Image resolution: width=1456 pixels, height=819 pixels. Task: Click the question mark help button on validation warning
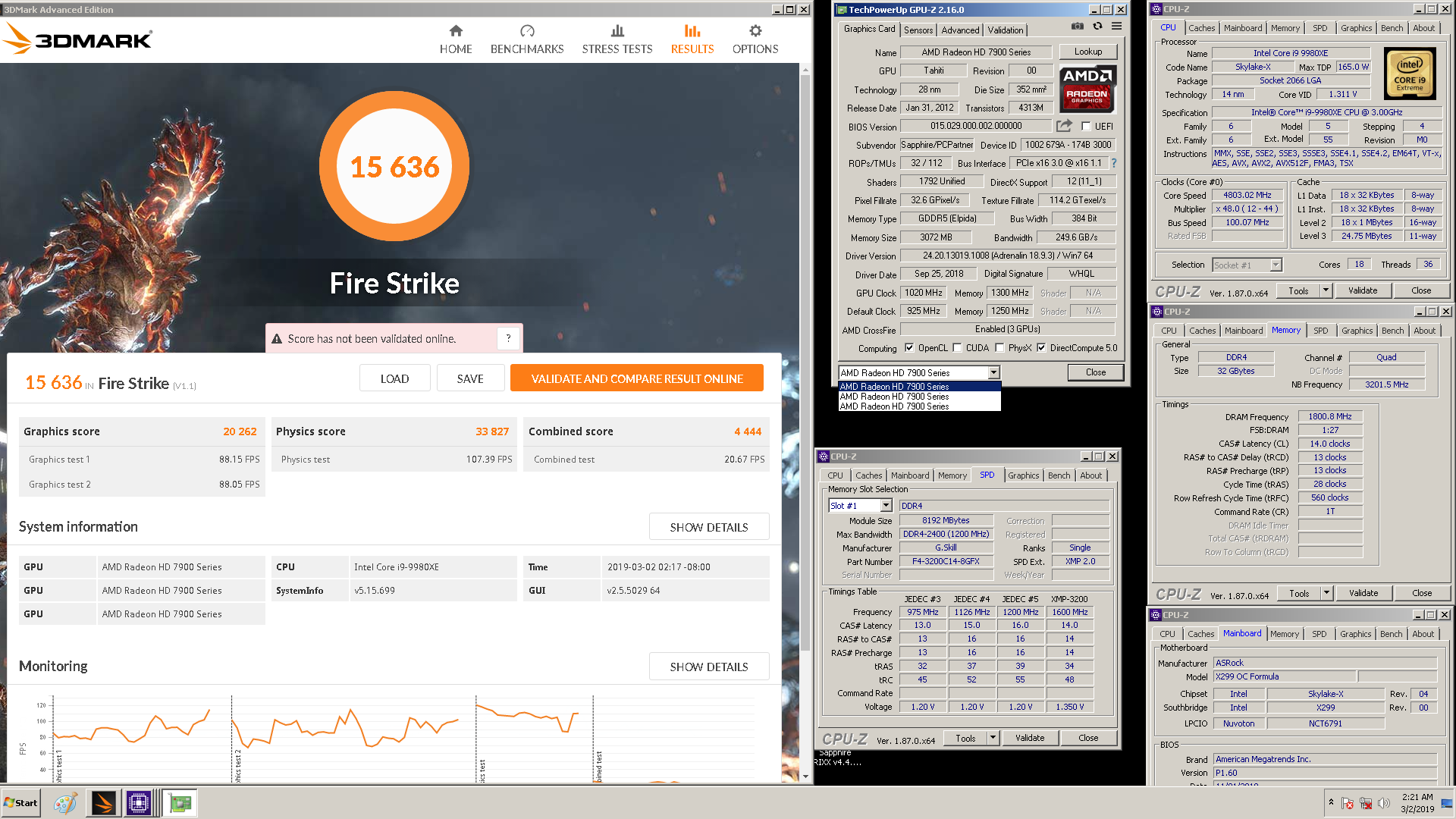508,338
